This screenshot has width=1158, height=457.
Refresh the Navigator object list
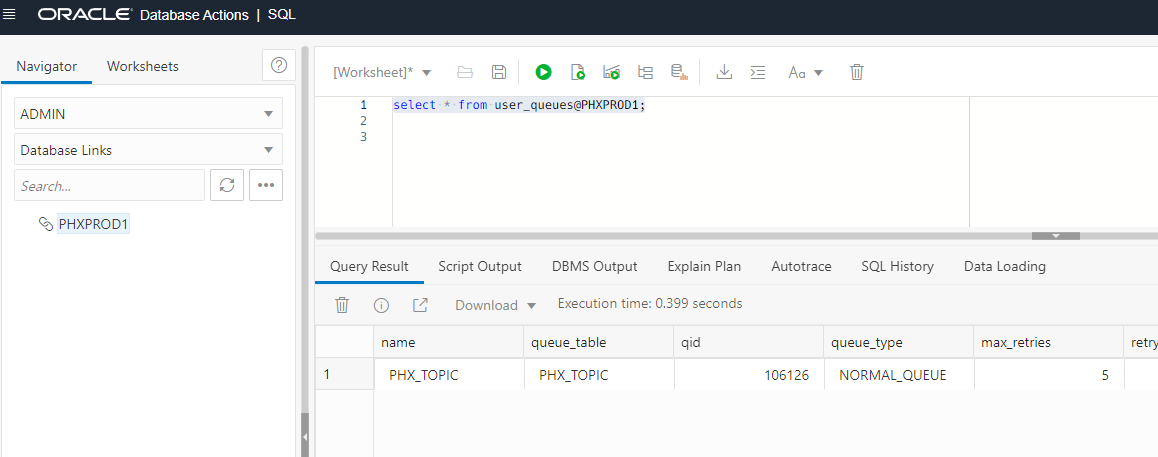click(x=227, y=185)
